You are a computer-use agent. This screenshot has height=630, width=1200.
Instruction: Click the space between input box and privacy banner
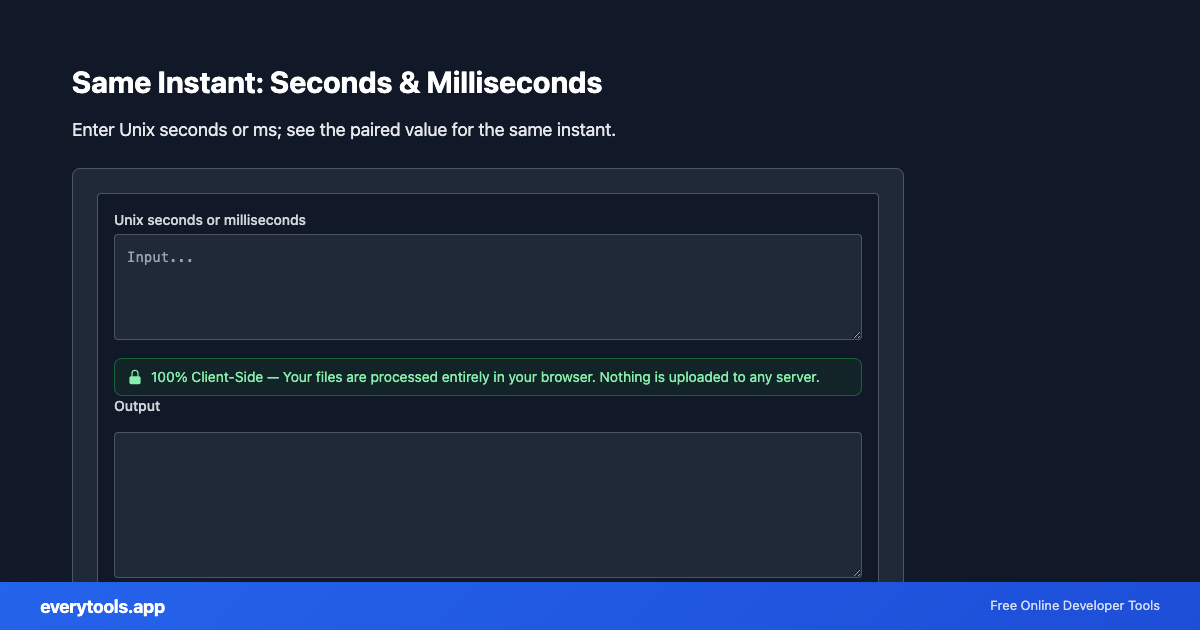(x=488, y=350)
